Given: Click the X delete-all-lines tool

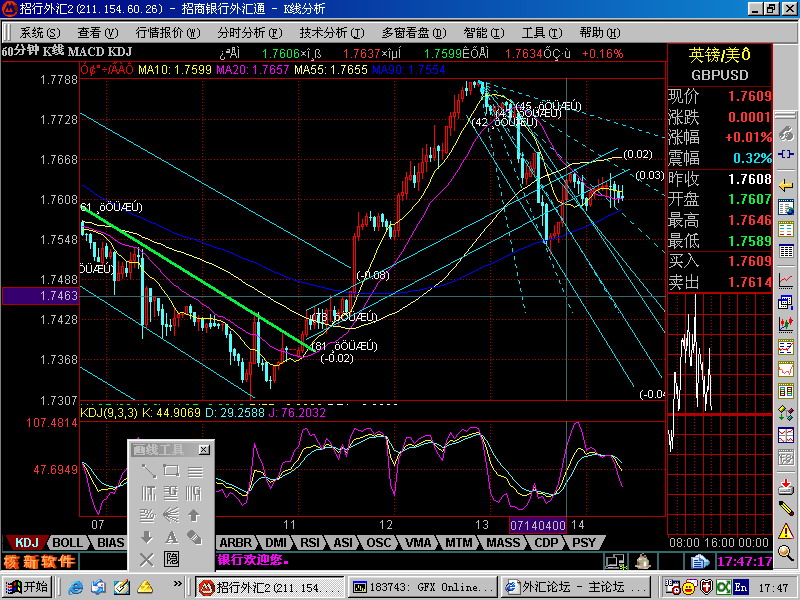Looking at the screenshot, I should tap(147, 560).
